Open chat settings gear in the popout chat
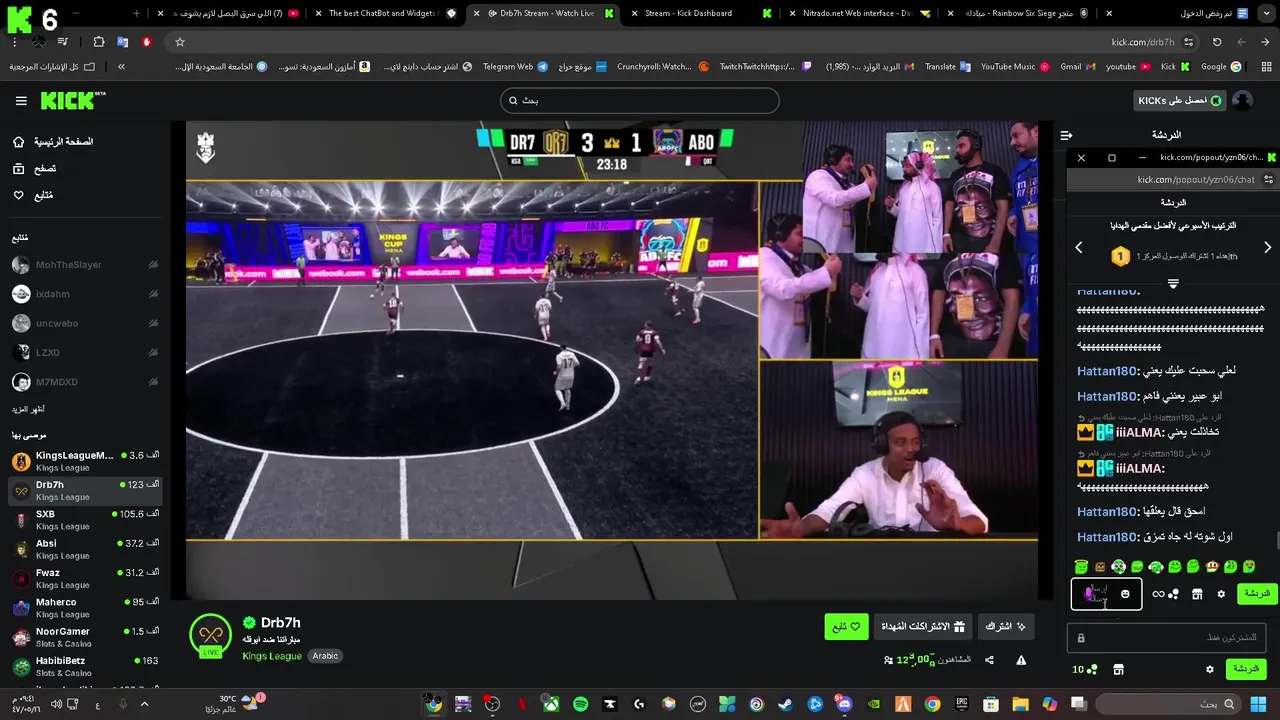This screenshot has width=1280, height=720. pyautogui.click(x=1221, y=594)
